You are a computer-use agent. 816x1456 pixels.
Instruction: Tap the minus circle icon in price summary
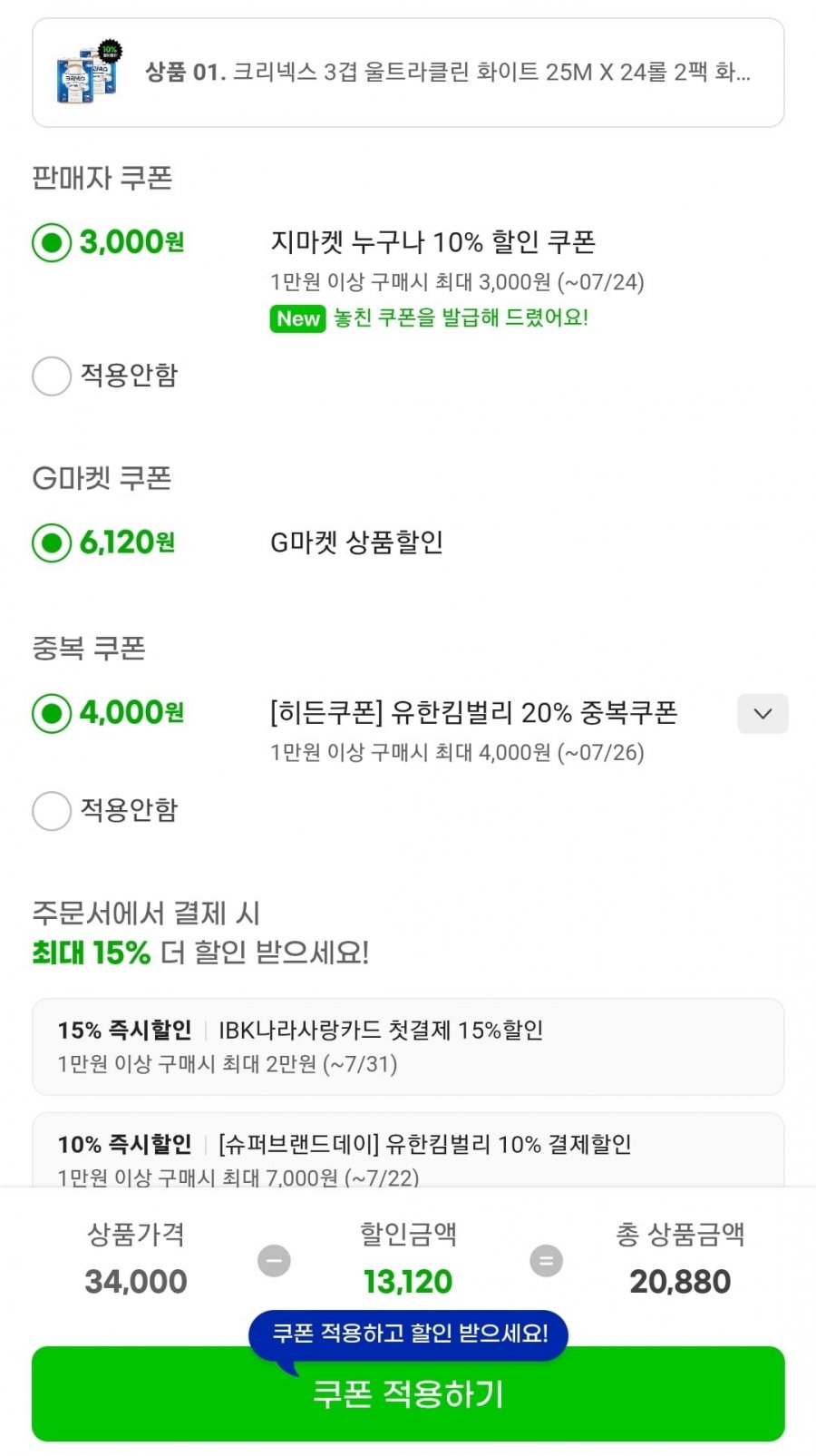[x=274, y=1260]
